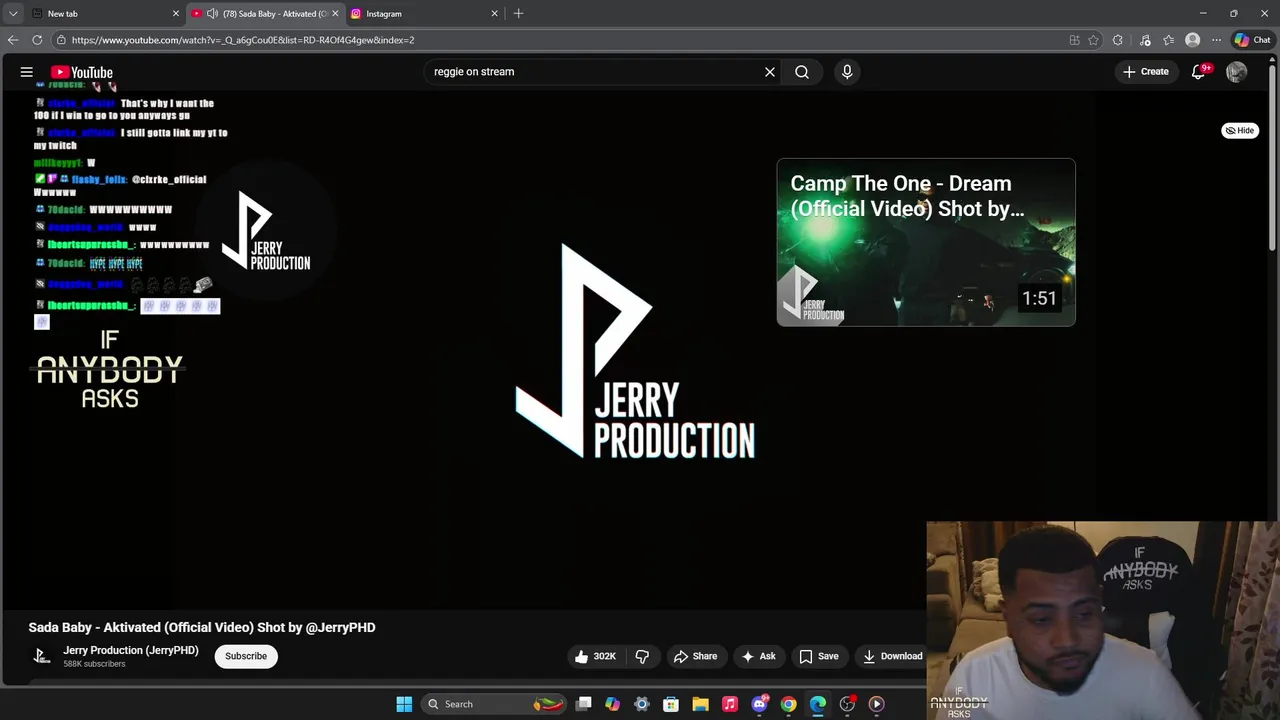Switch to Google Chrome on taskbar
The height and width of the screenshot is (720, 1280).
[x=788, y=704]
